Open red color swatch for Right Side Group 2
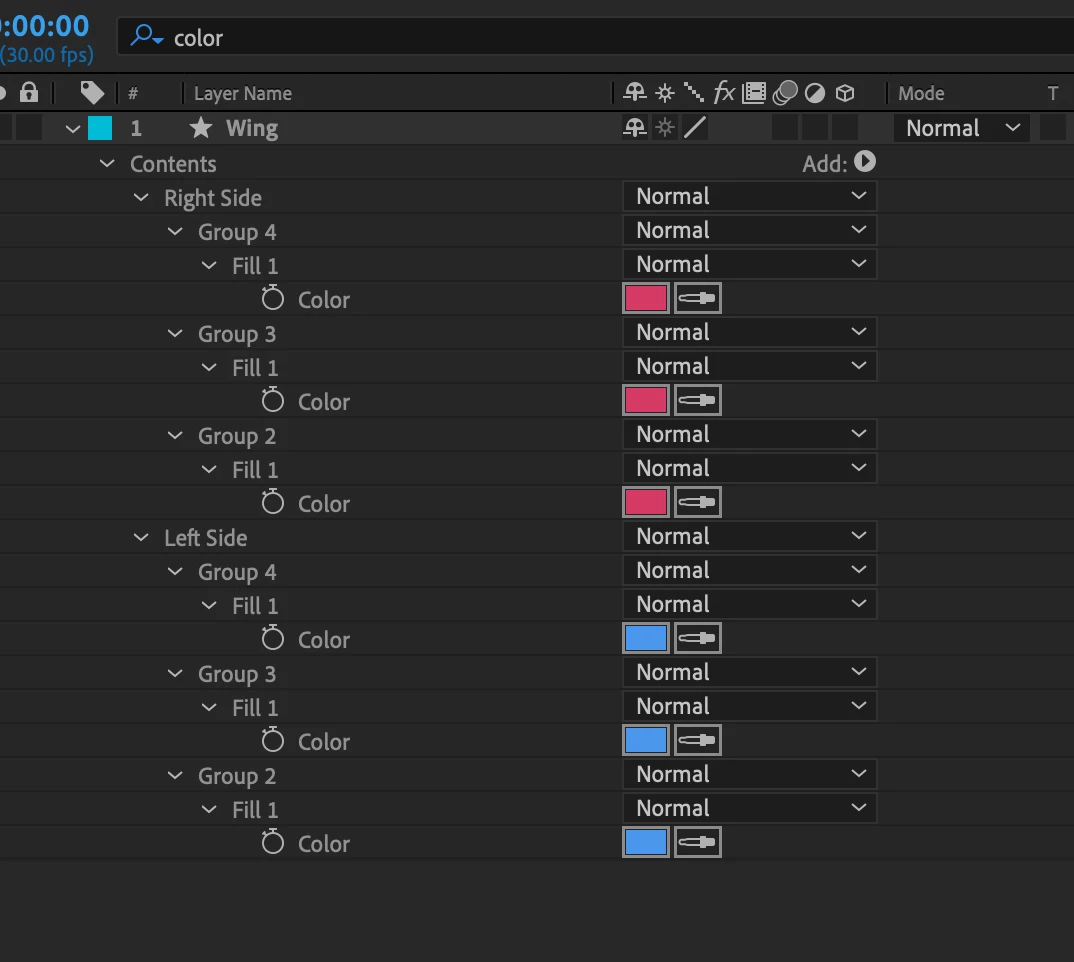The image size is (1074, 962). coord(645,502)
